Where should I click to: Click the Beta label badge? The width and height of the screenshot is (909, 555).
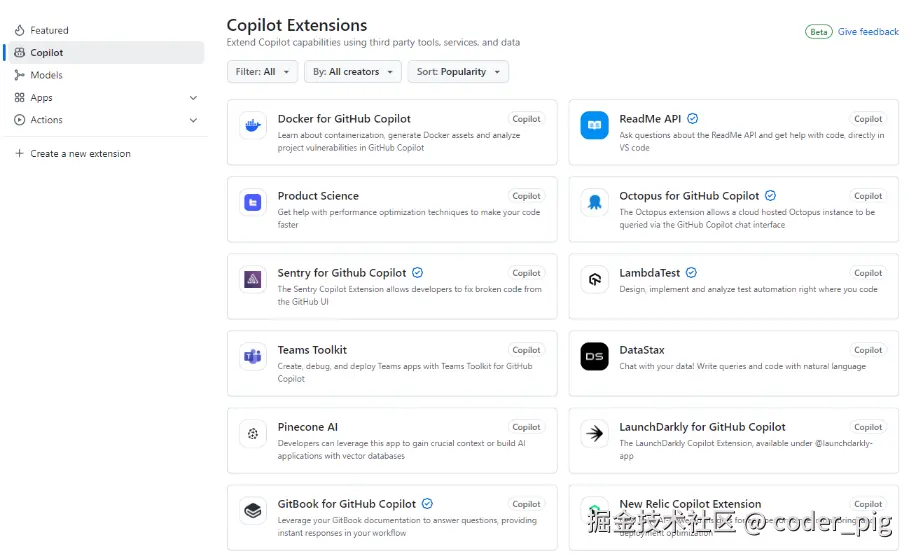(x=819, y=32)
